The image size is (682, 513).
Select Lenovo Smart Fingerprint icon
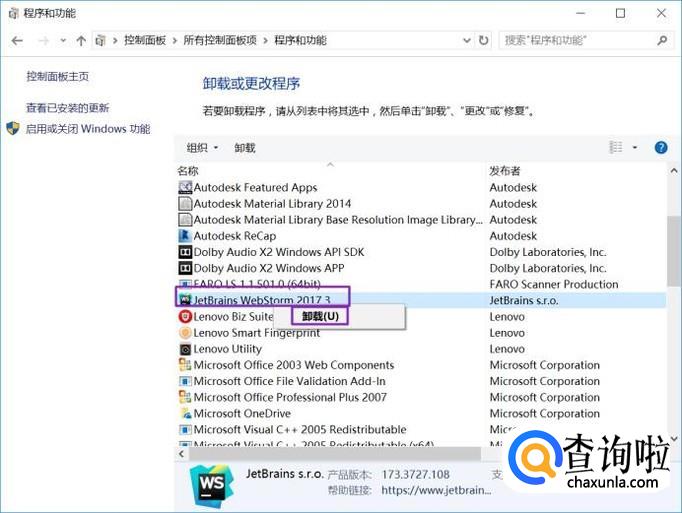coord(185,332)
